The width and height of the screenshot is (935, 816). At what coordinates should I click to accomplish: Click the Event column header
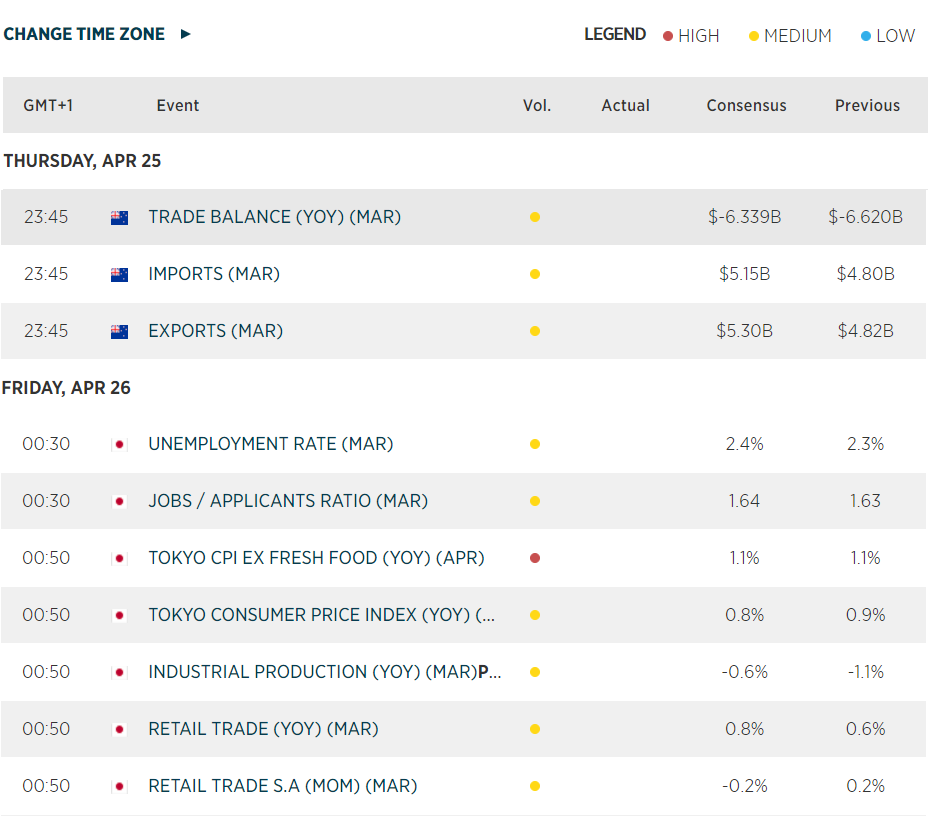(x=177, y=105)
